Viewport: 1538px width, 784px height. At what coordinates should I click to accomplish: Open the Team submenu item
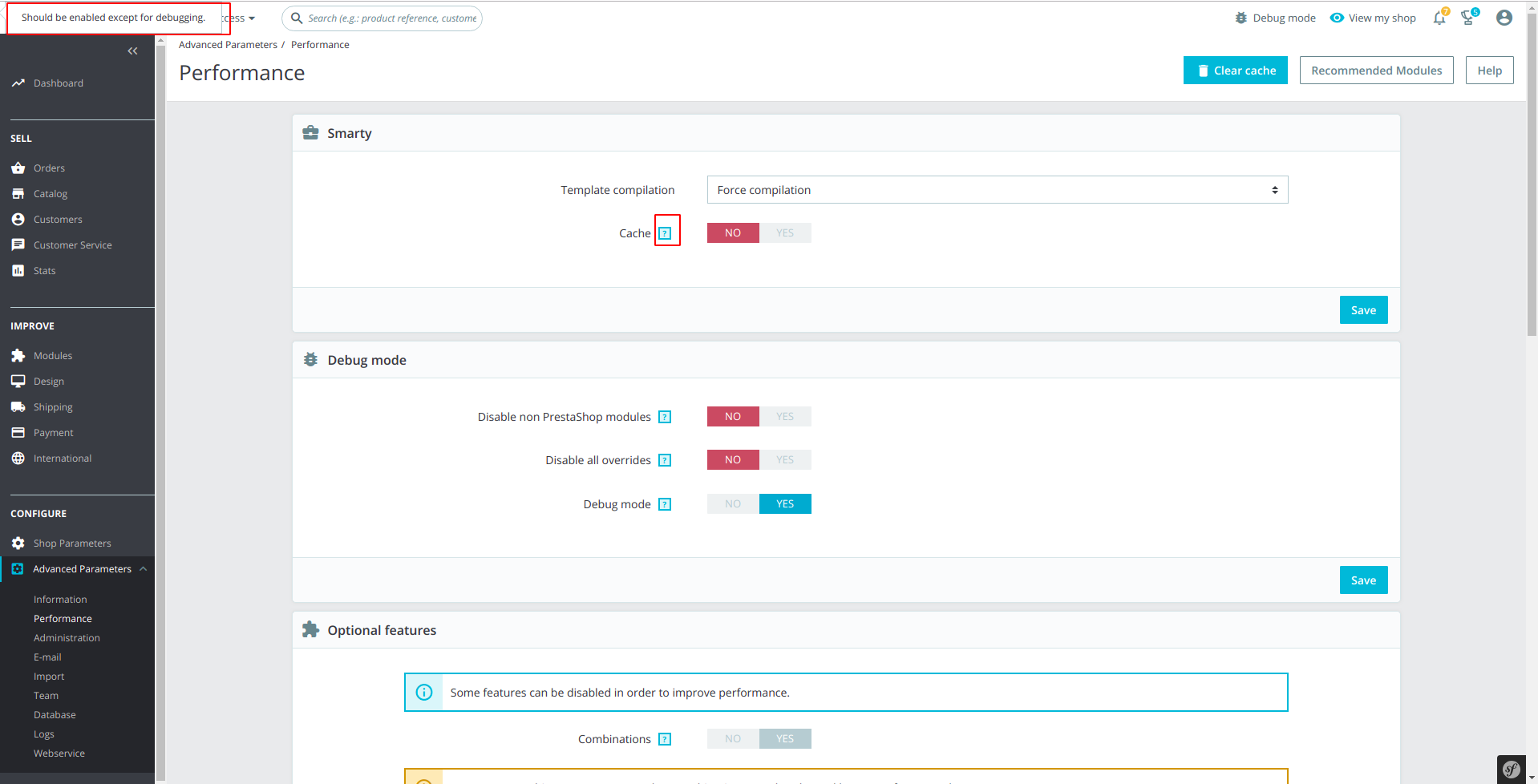pyautogui.click(x=46, y=696)
